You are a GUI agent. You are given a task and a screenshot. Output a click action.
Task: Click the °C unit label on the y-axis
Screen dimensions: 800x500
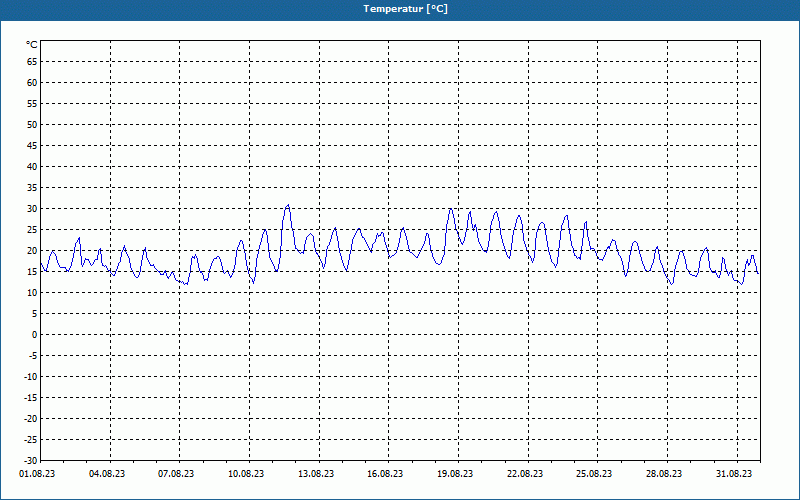tap(32, 45)
